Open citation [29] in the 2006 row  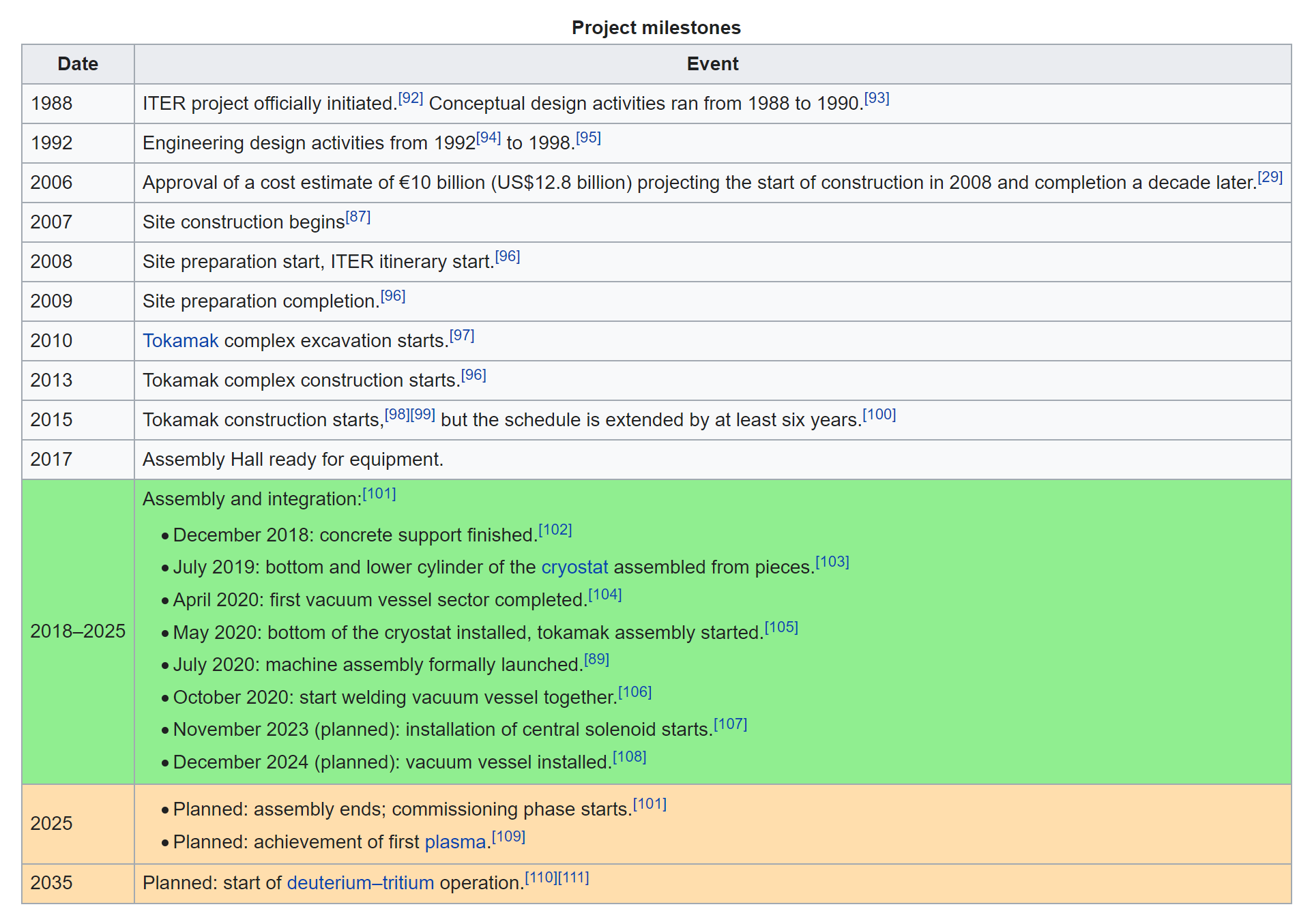(x=1270, y=177)
